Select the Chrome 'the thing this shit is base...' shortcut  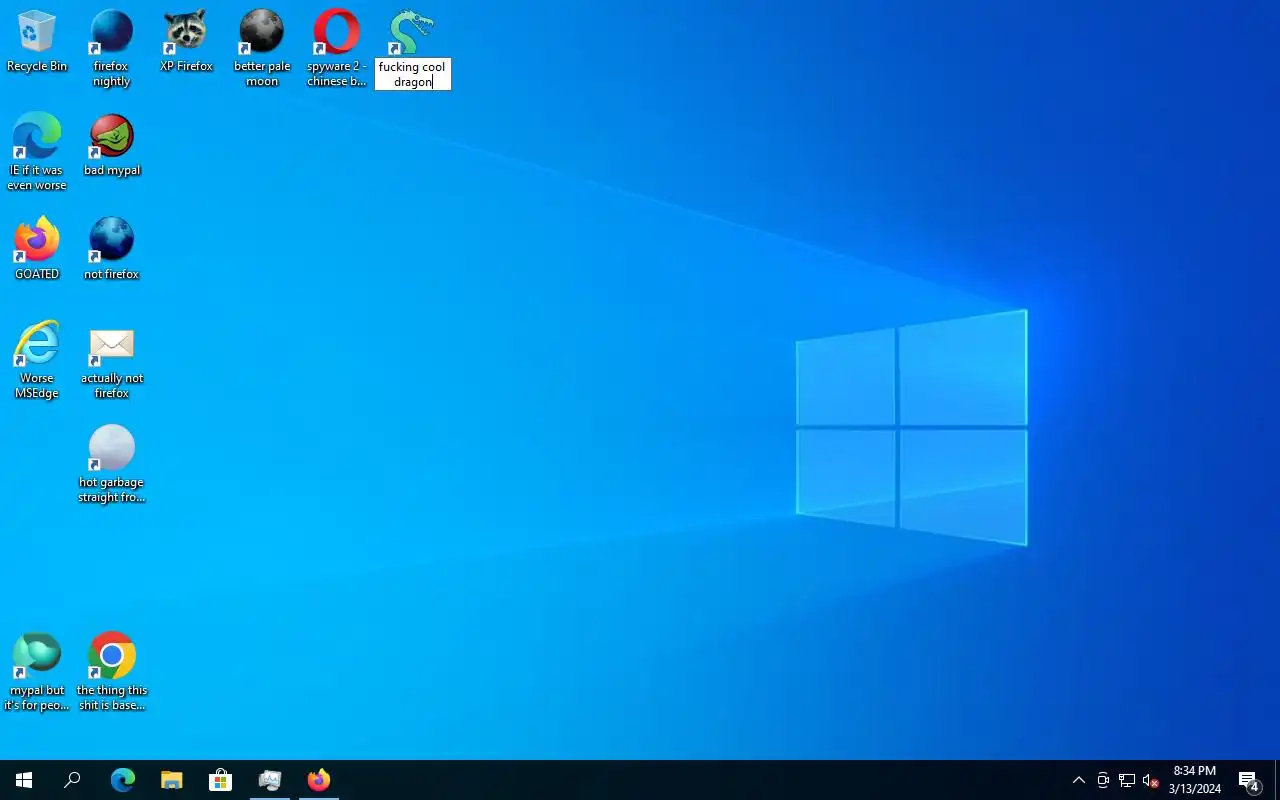[x=112, y=672]
